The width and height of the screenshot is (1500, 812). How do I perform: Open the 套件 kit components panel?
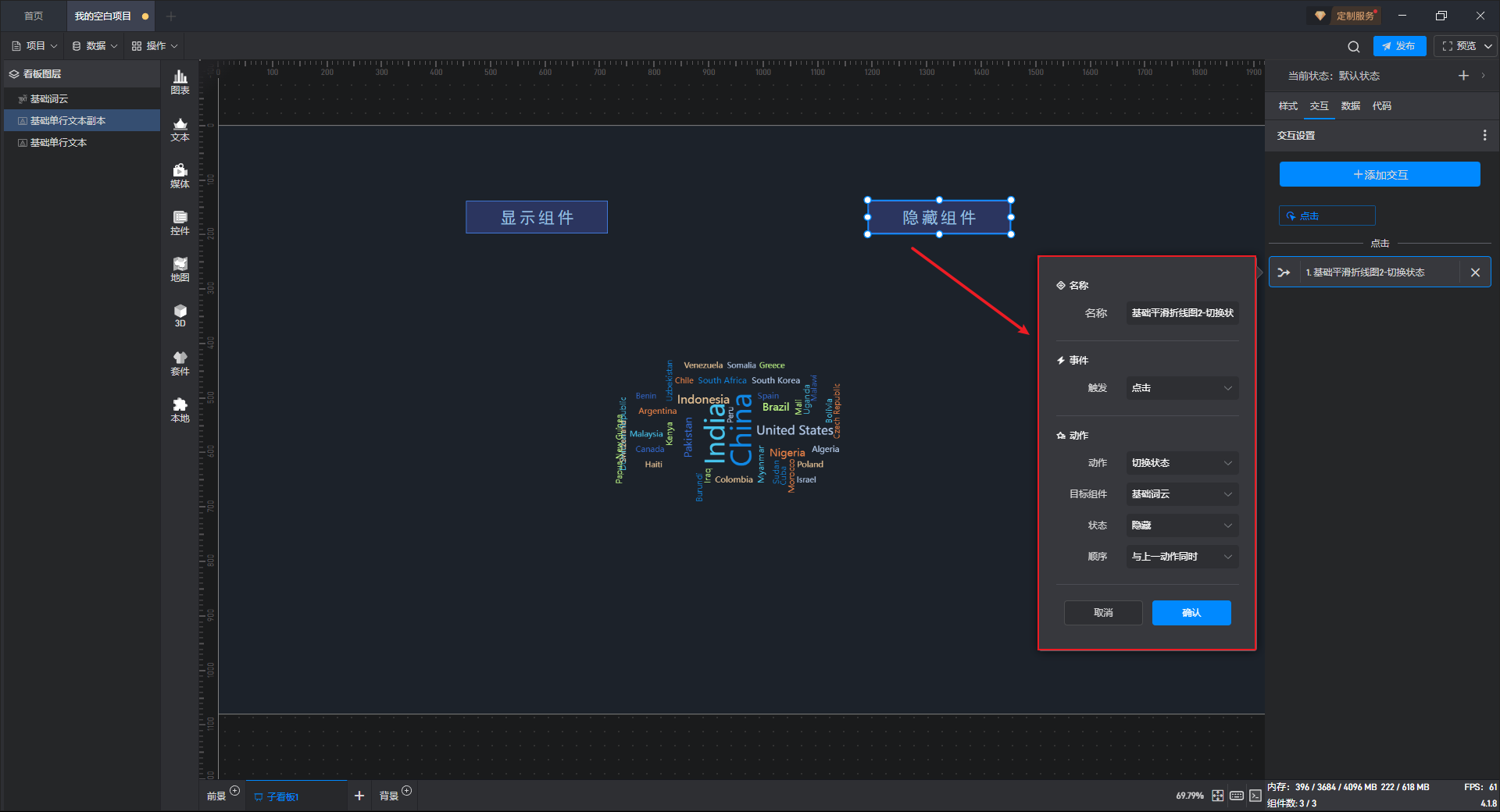(x=180, y=363)
